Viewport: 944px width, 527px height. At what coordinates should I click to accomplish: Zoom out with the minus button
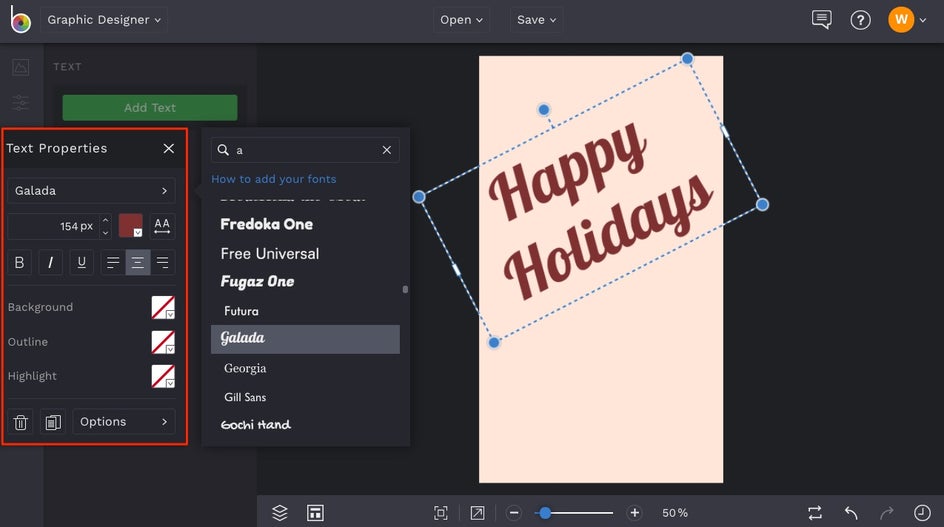tap(514, 513)
